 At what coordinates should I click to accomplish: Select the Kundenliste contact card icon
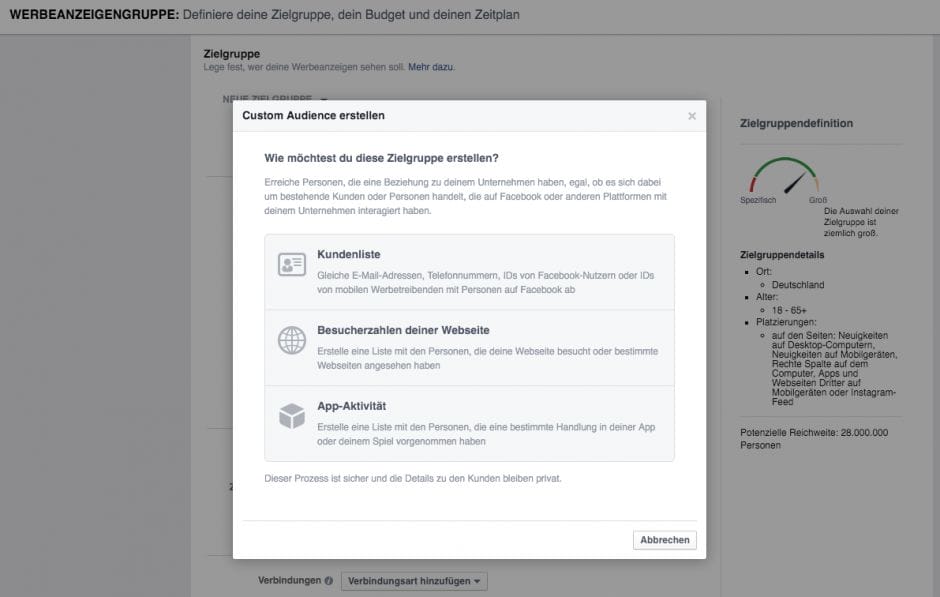coord(290,263)
